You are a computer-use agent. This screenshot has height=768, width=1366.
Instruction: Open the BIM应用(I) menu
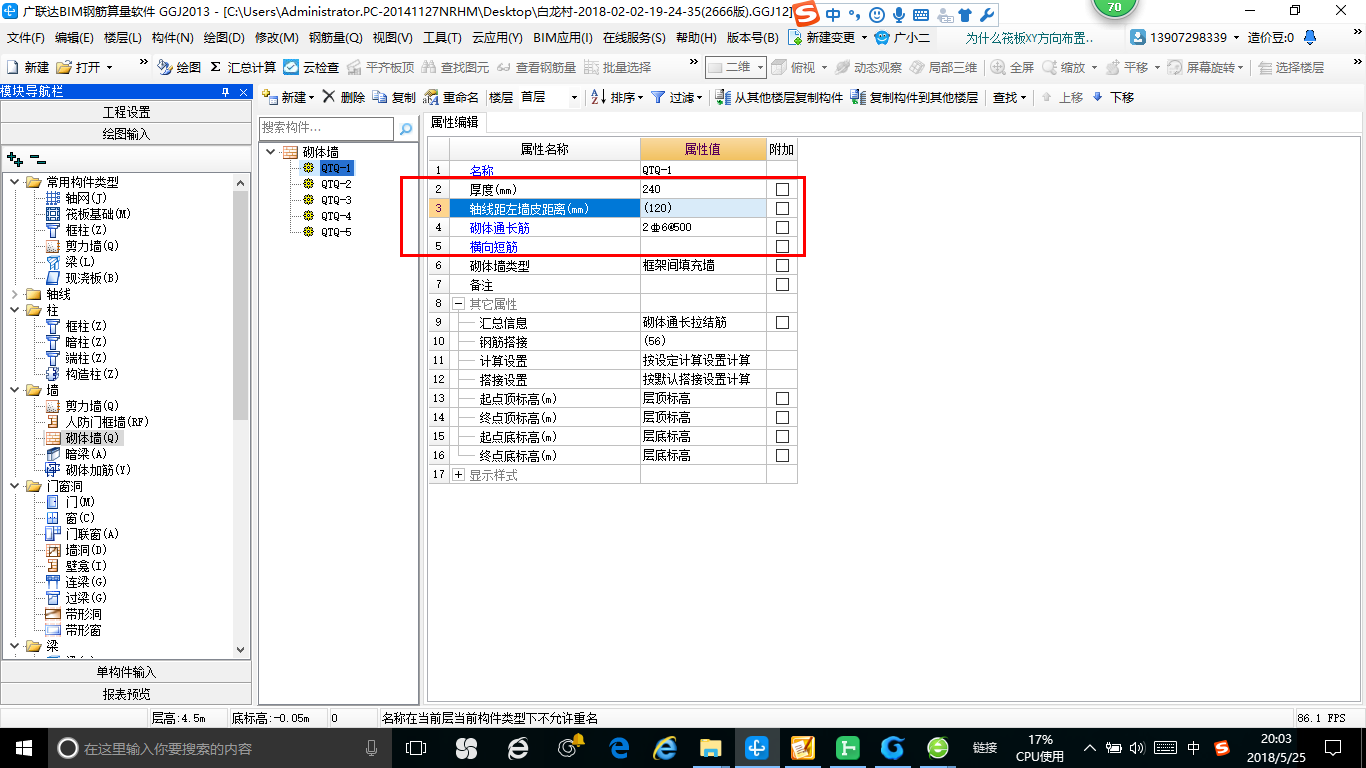point(563,38)
